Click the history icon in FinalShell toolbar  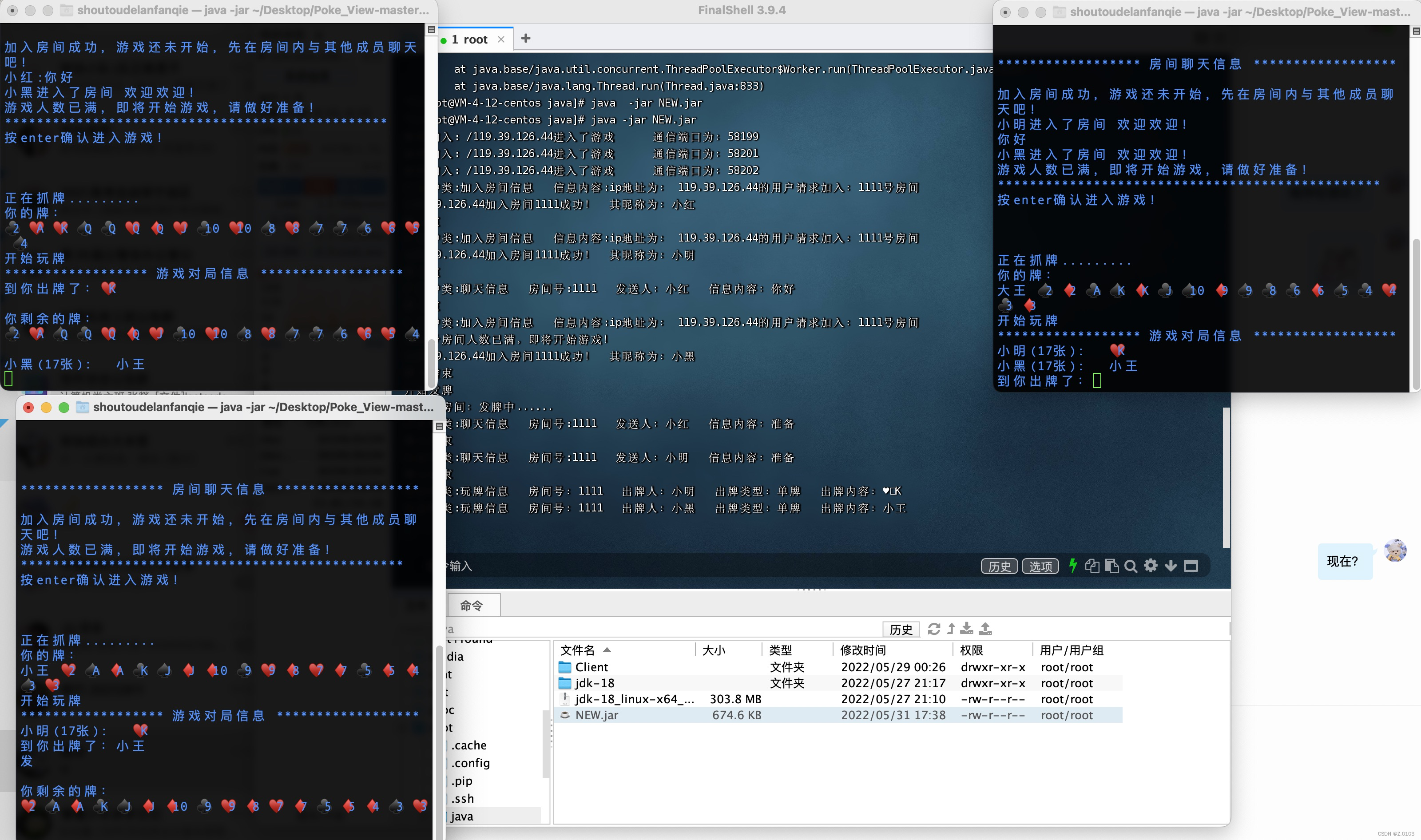996,566
